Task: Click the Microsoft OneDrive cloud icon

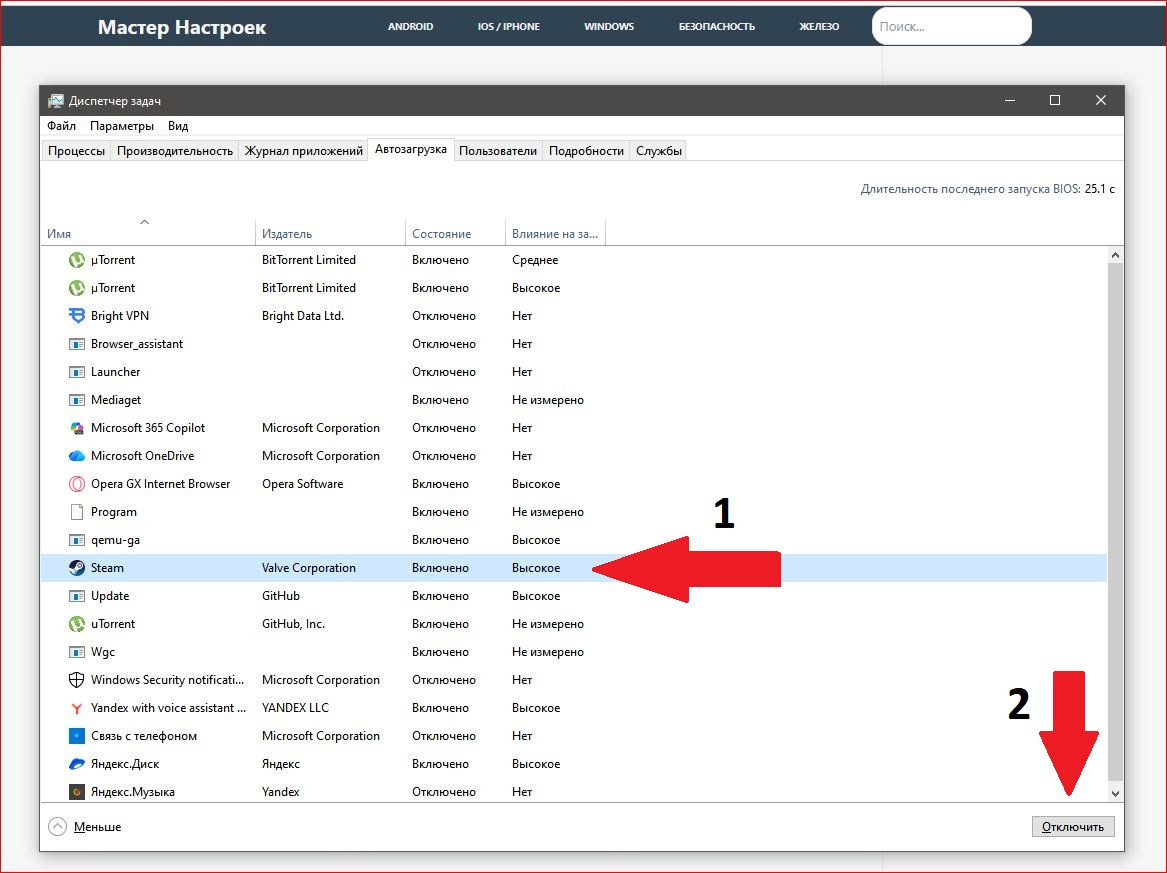Action: point(77,455)
